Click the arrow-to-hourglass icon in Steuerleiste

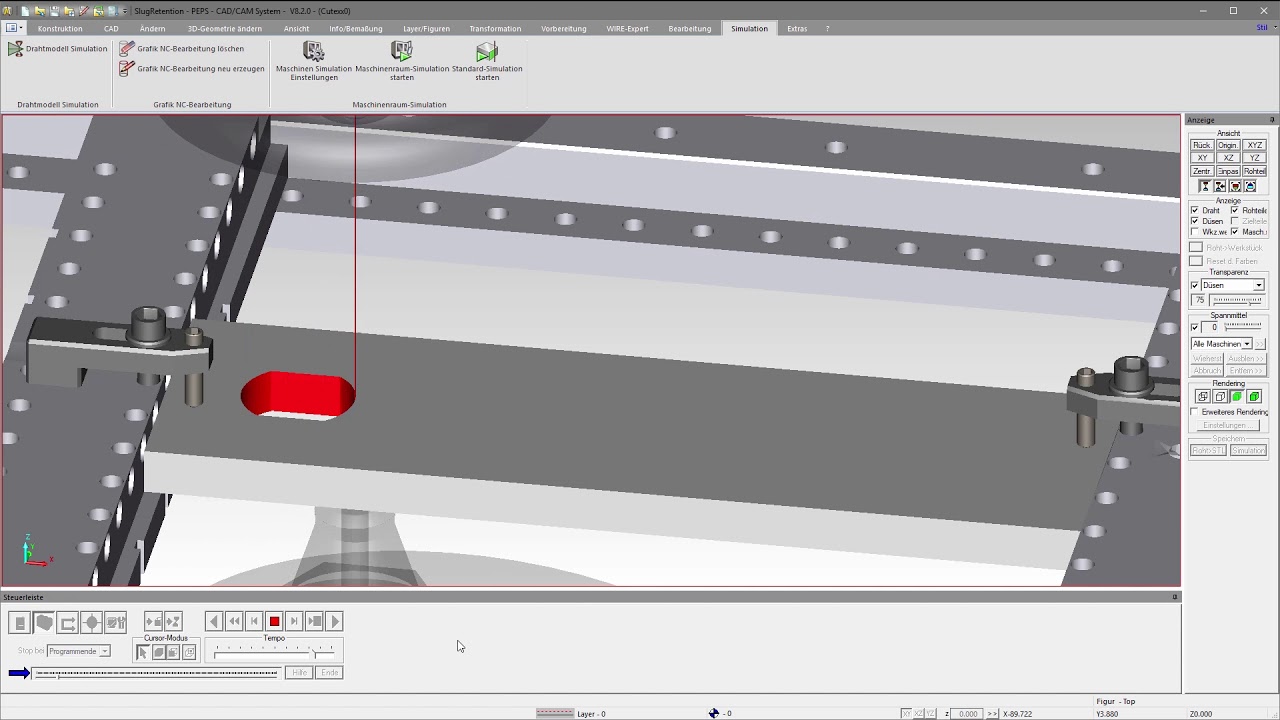tap(173, 622)
